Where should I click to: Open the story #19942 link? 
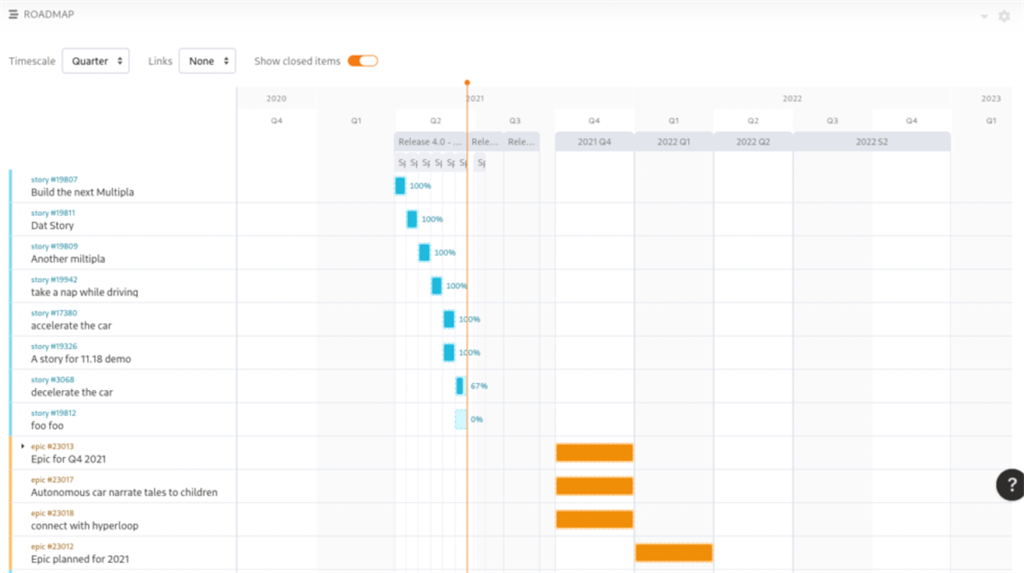pos(54,280)
